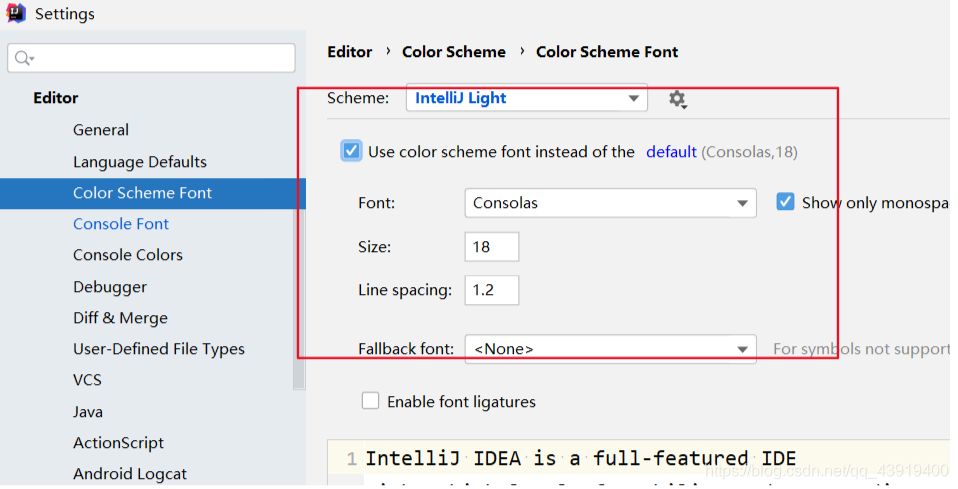
Task: Open the Scheme dropdown showing IntelliJ Light
Action: (x=527, y=98)
